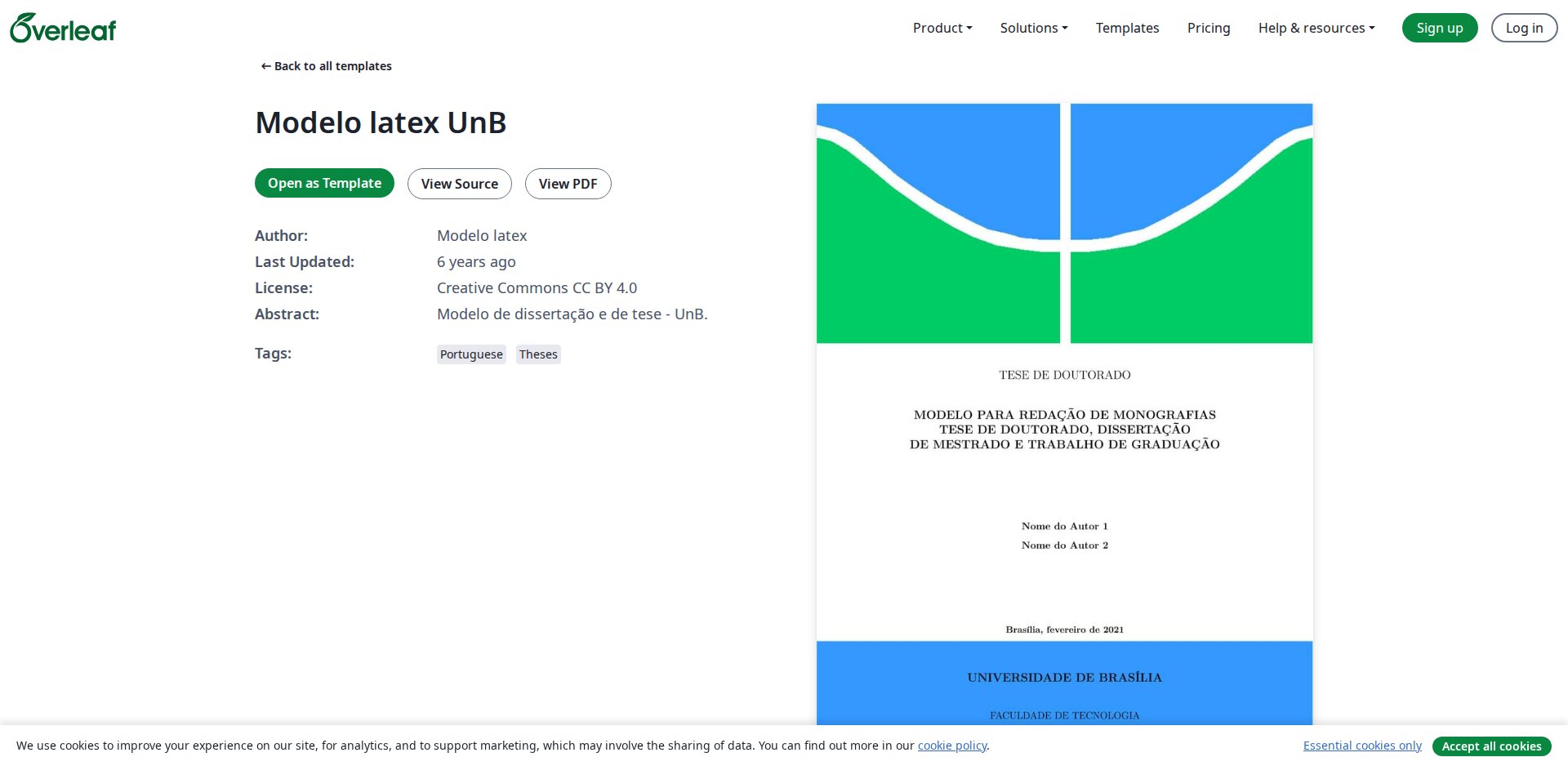Click the Modelo latex UnB title
The width and height of the screenshot is (1568, 766).
[381, 122]
